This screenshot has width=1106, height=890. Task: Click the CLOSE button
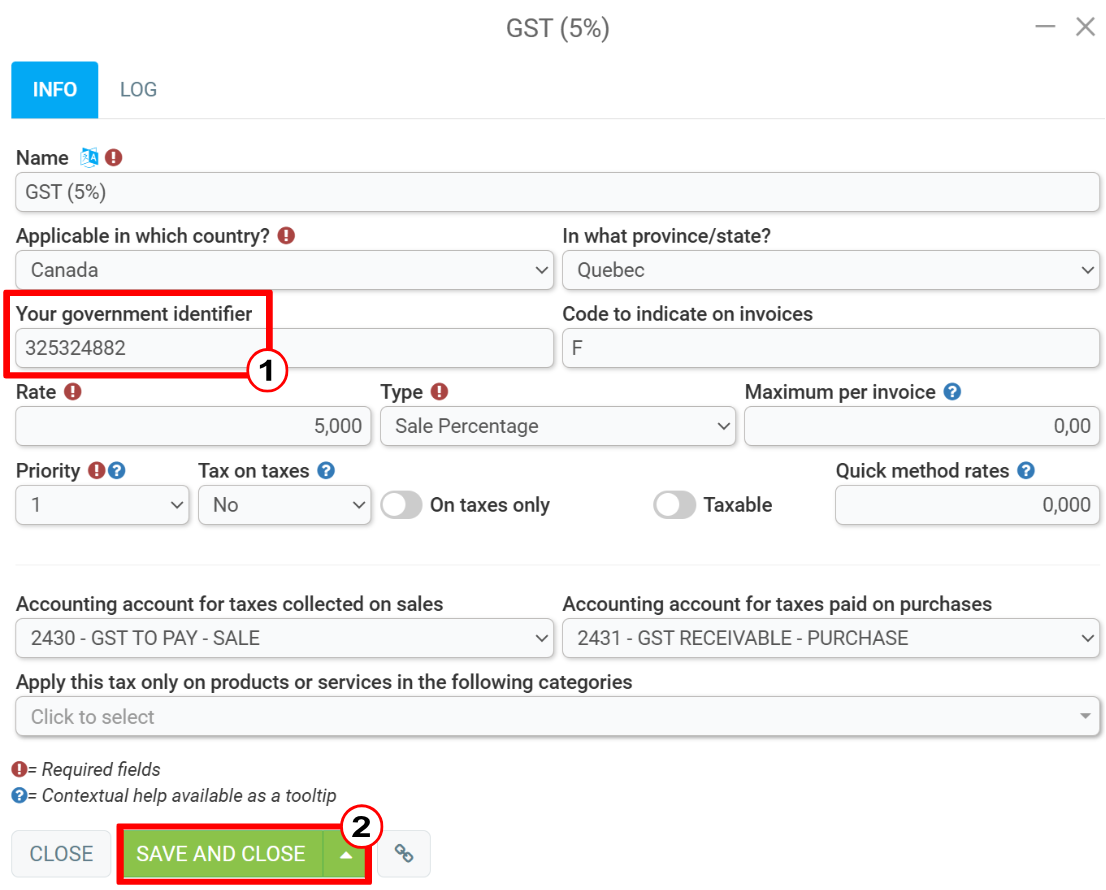[x=61, y=853]
